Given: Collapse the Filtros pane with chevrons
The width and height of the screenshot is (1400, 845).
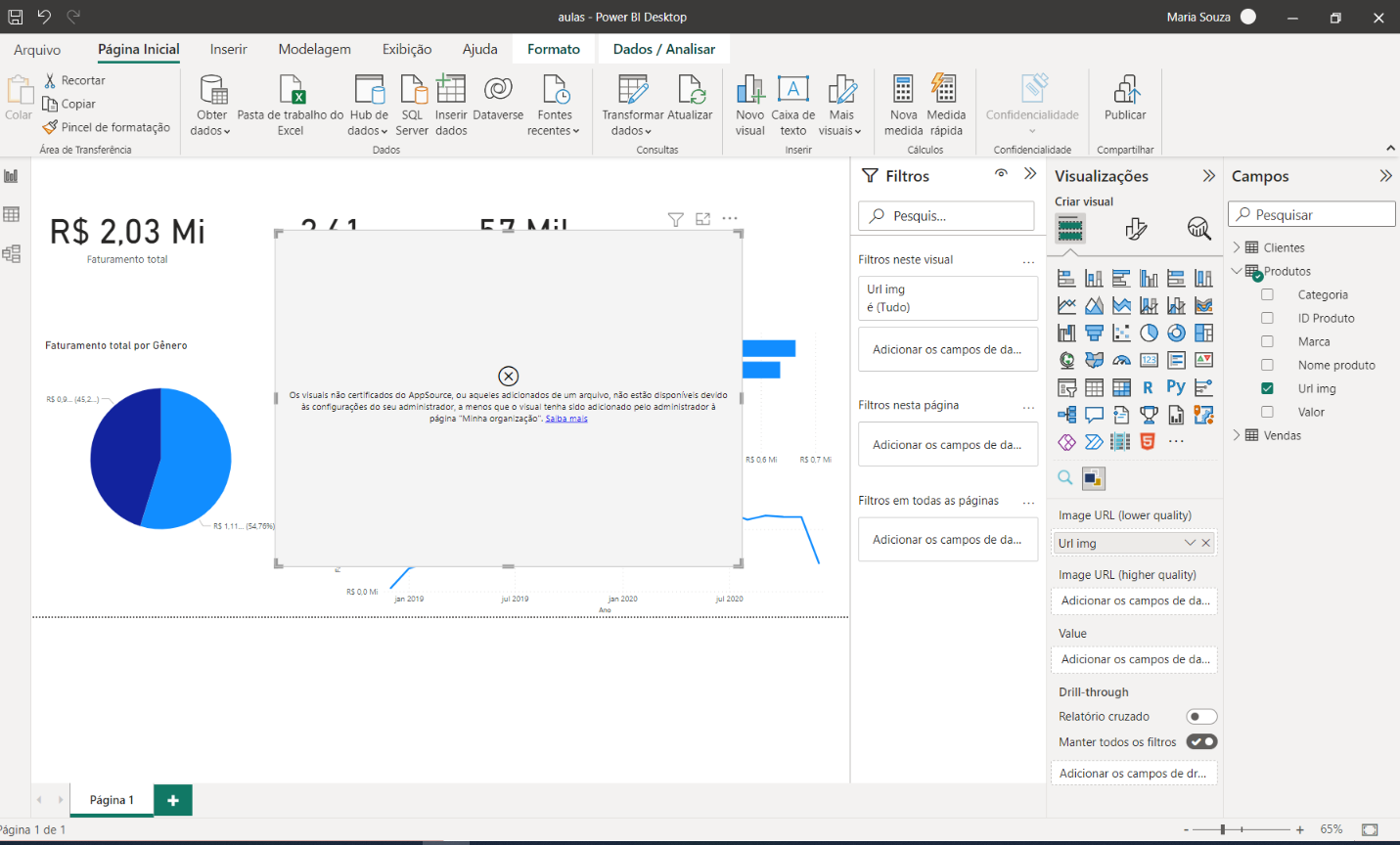Looking at the screenshot, I should click(1030, 174).
